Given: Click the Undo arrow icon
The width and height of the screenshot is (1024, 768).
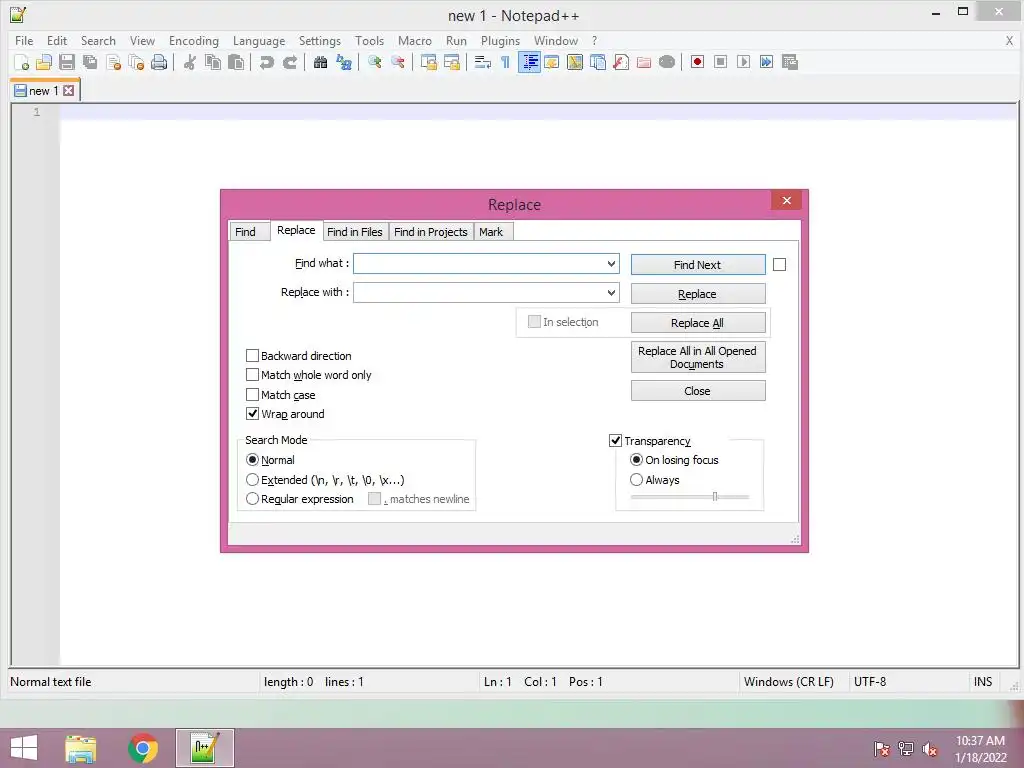Looking at the screenshot, I should pyautogui.click(x=266, y=62).
